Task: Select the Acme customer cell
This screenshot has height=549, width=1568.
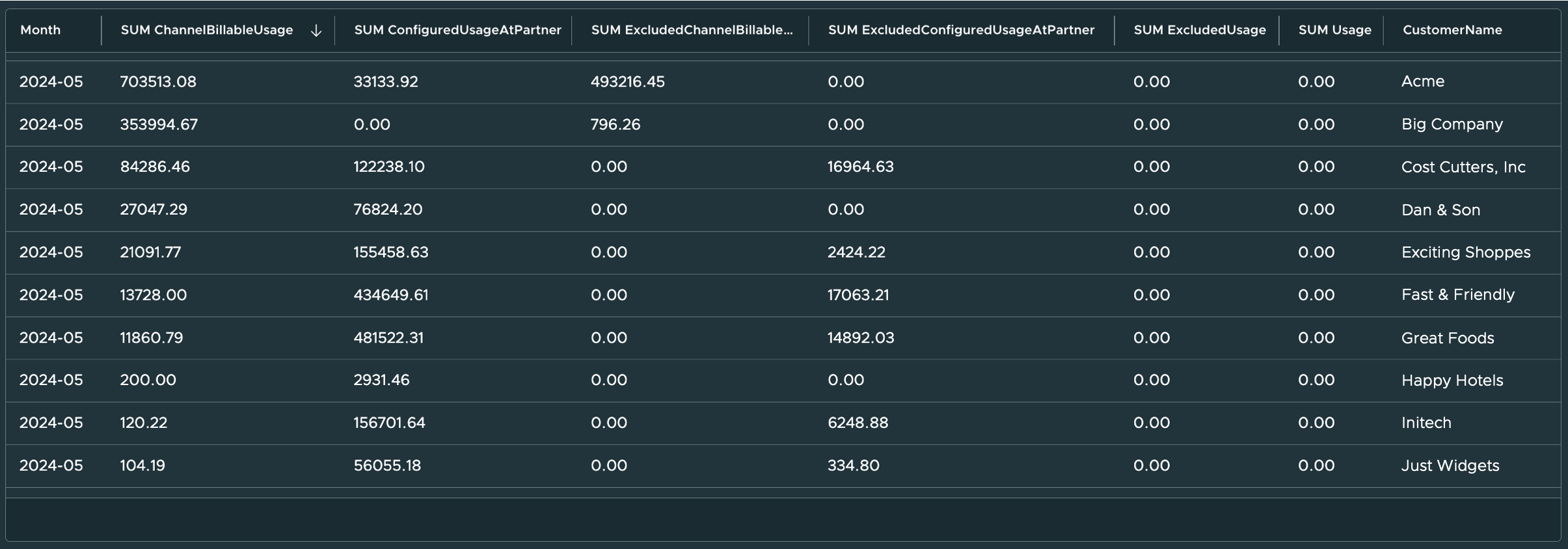Action: (1423, 81)
